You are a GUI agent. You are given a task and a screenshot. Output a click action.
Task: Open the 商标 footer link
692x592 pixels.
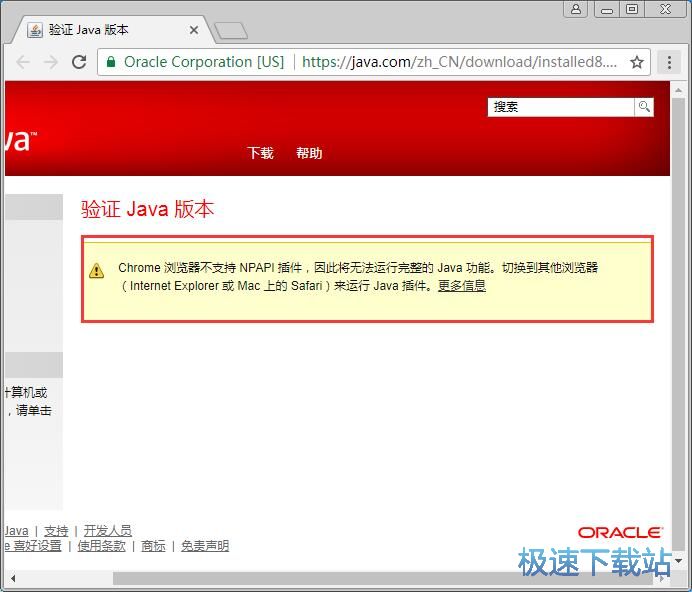coord(153,546)
